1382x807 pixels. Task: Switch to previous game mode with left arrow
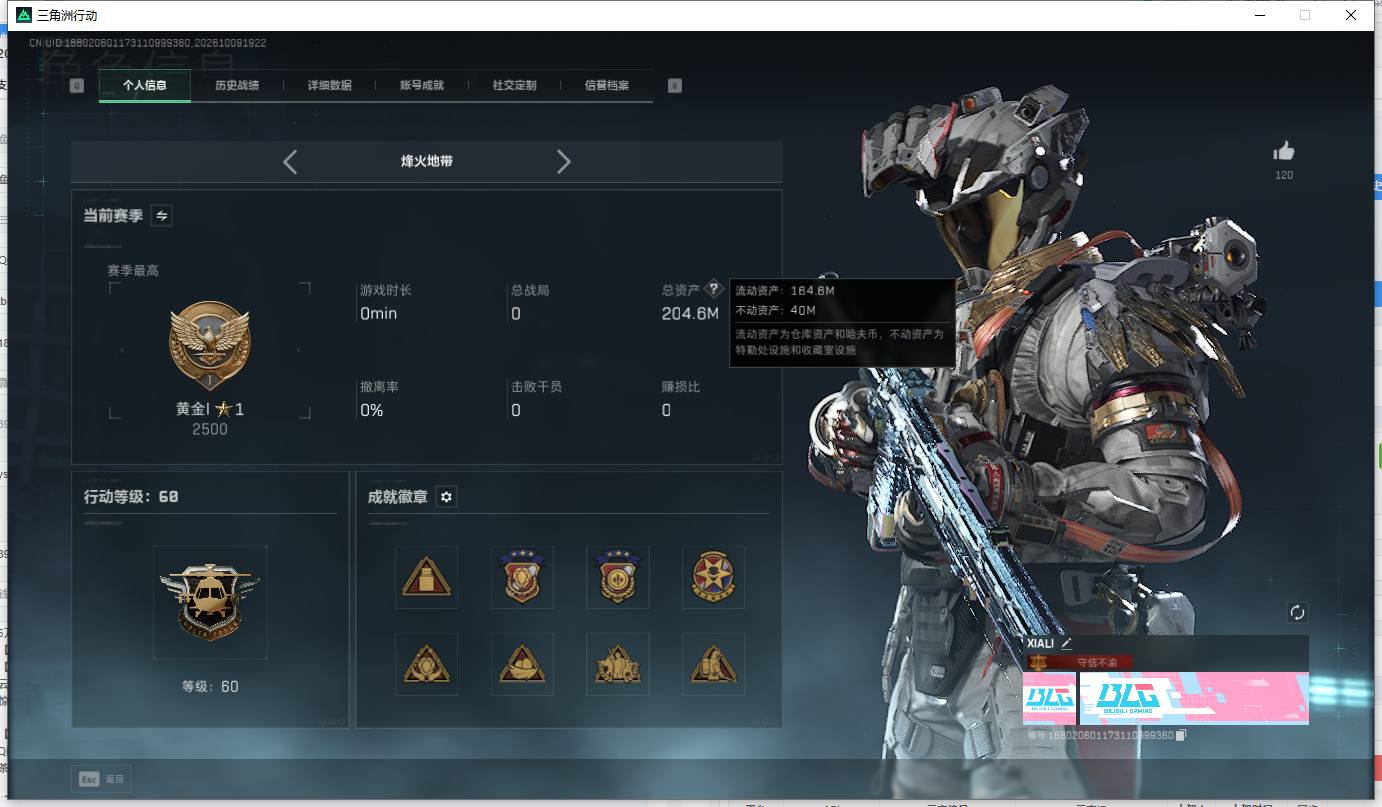pyautogui.click(x=290, y=162)
